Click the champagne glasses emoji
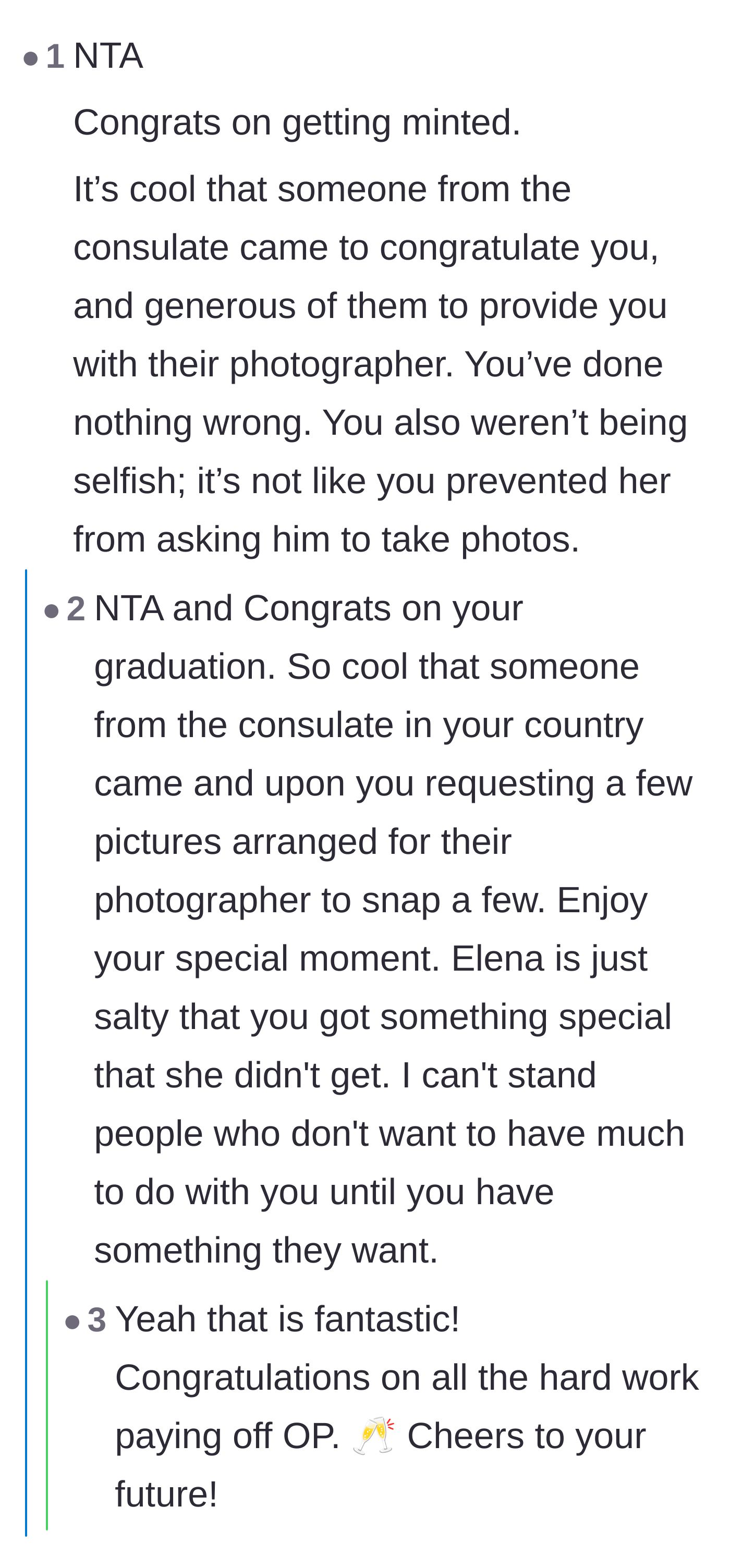 tap(373, 1435)
